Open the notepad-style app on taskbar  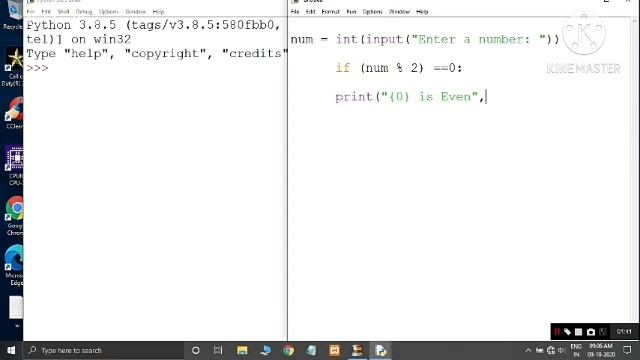click(x=311, y=350)
